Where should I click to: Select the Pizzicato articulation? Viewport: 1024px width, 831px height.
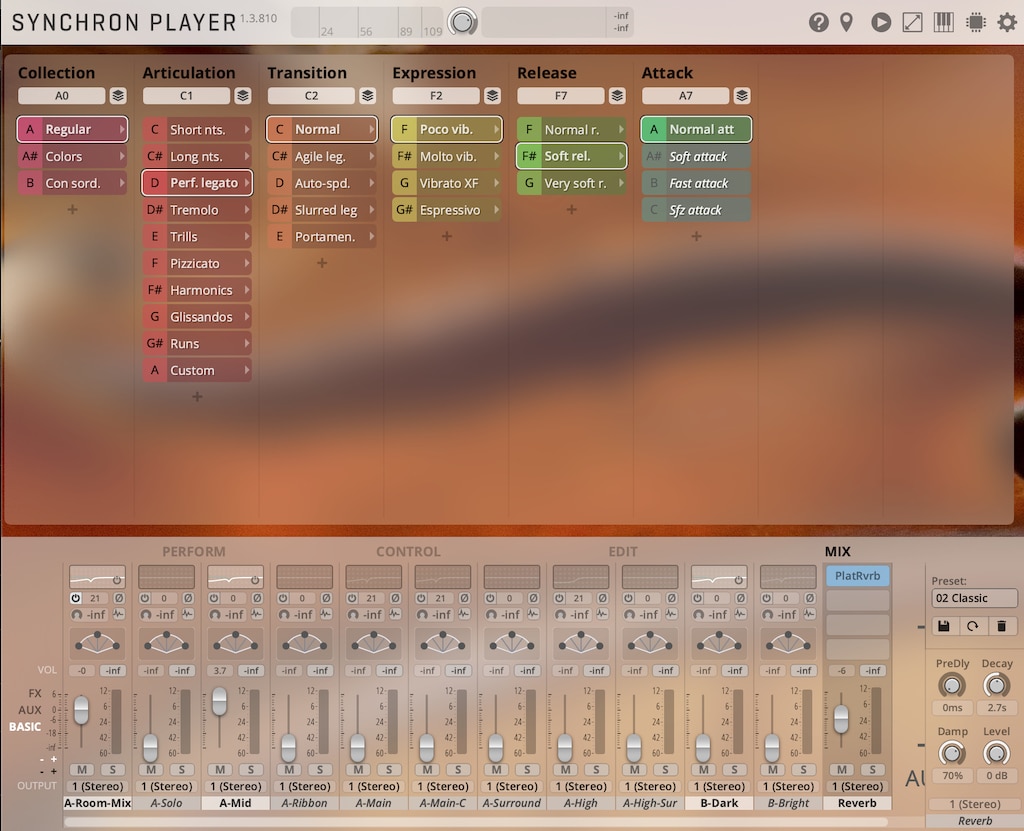point(197,263)
